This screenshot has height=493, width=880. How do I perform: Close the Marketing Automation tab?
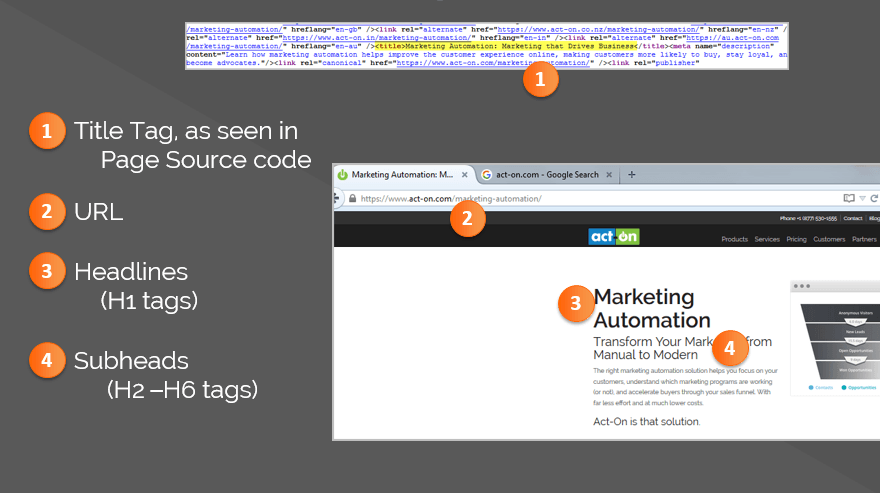[464, 175]
